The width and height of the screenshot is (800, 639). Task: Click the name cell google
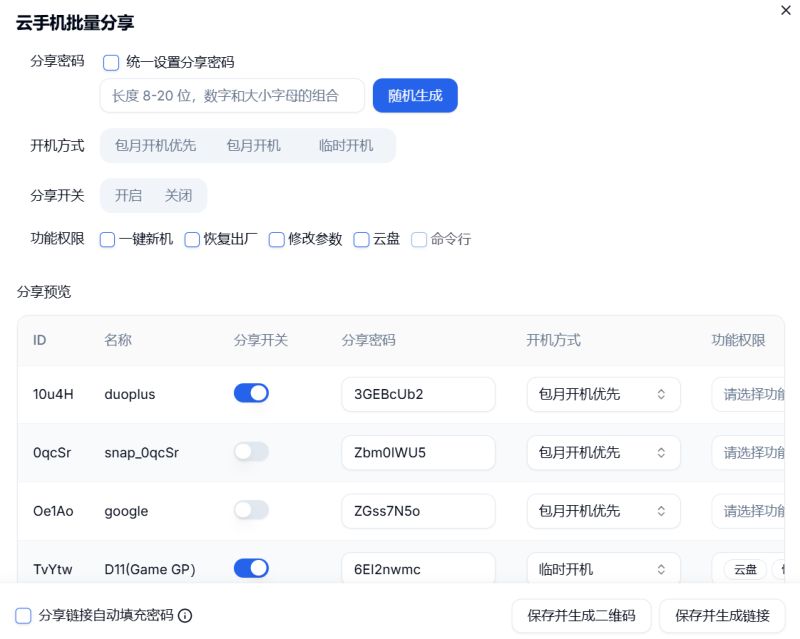point(127,511)
